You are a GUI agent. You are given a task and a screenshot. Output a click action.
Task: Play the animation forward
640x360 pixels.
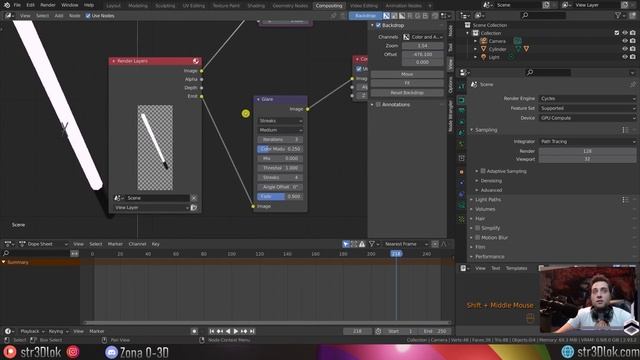point(236,331)
